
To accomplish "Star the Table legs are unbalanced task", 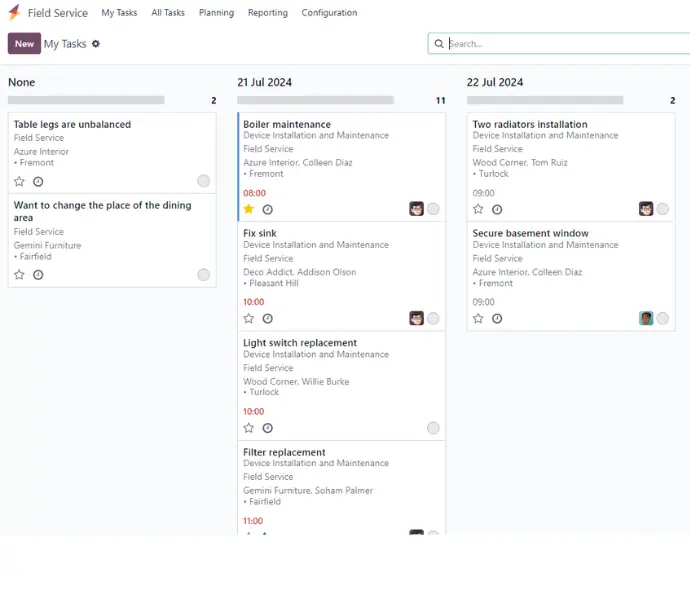I will point(19,181).
